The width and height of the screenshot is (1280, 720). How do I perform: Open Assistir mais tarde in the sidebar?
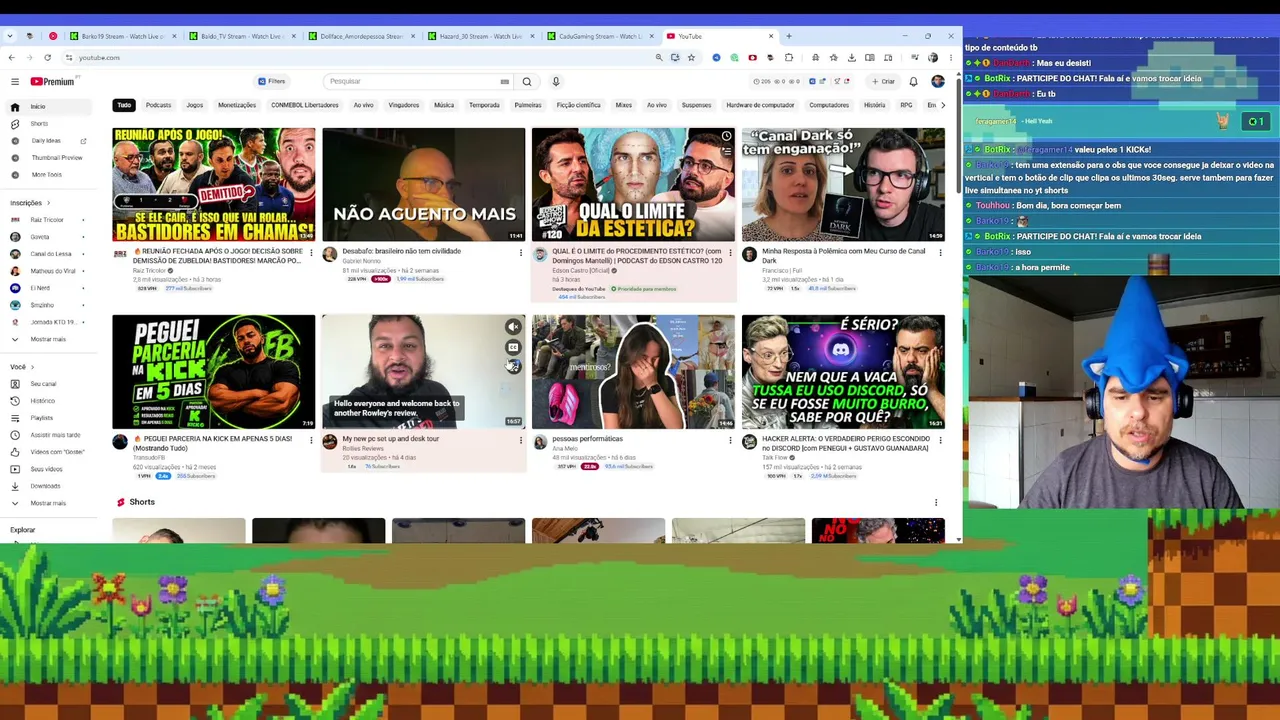pyautogui.click(x=48, y=435)
